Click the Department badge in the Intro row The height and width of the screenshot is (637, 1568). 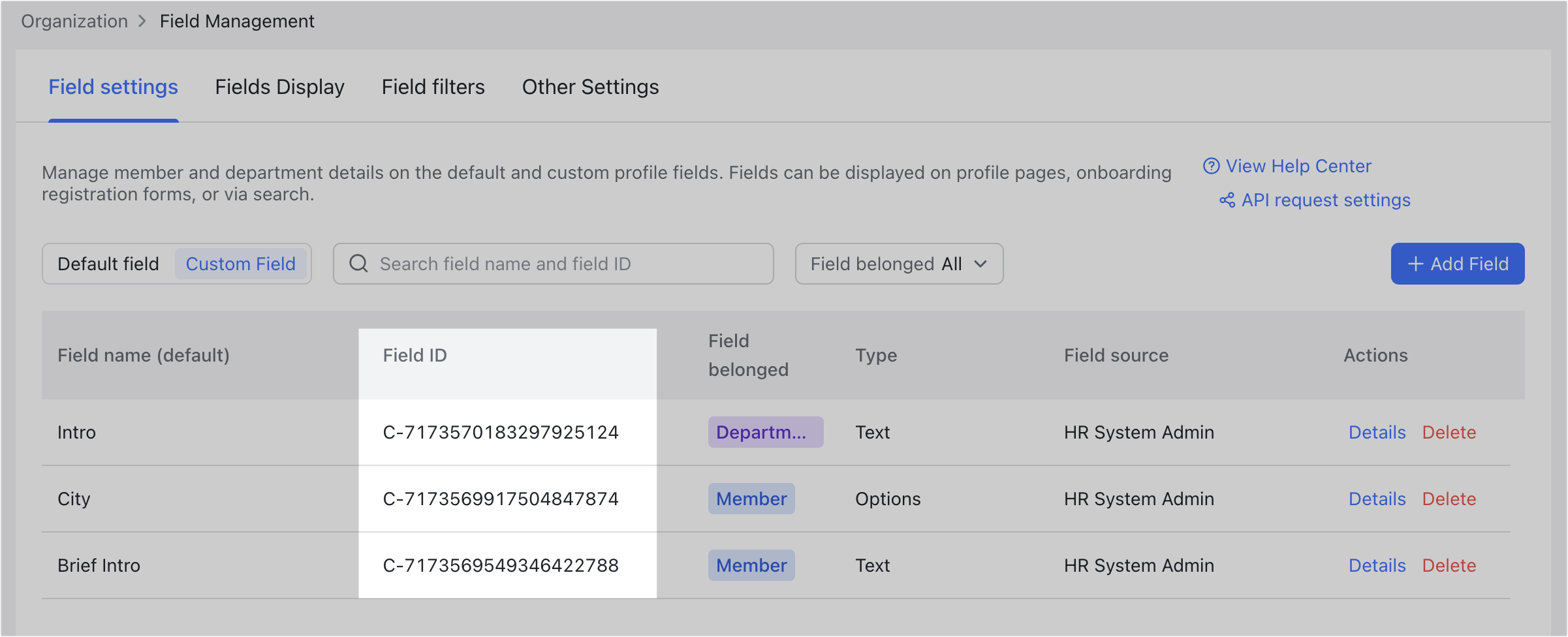[765, 431]
